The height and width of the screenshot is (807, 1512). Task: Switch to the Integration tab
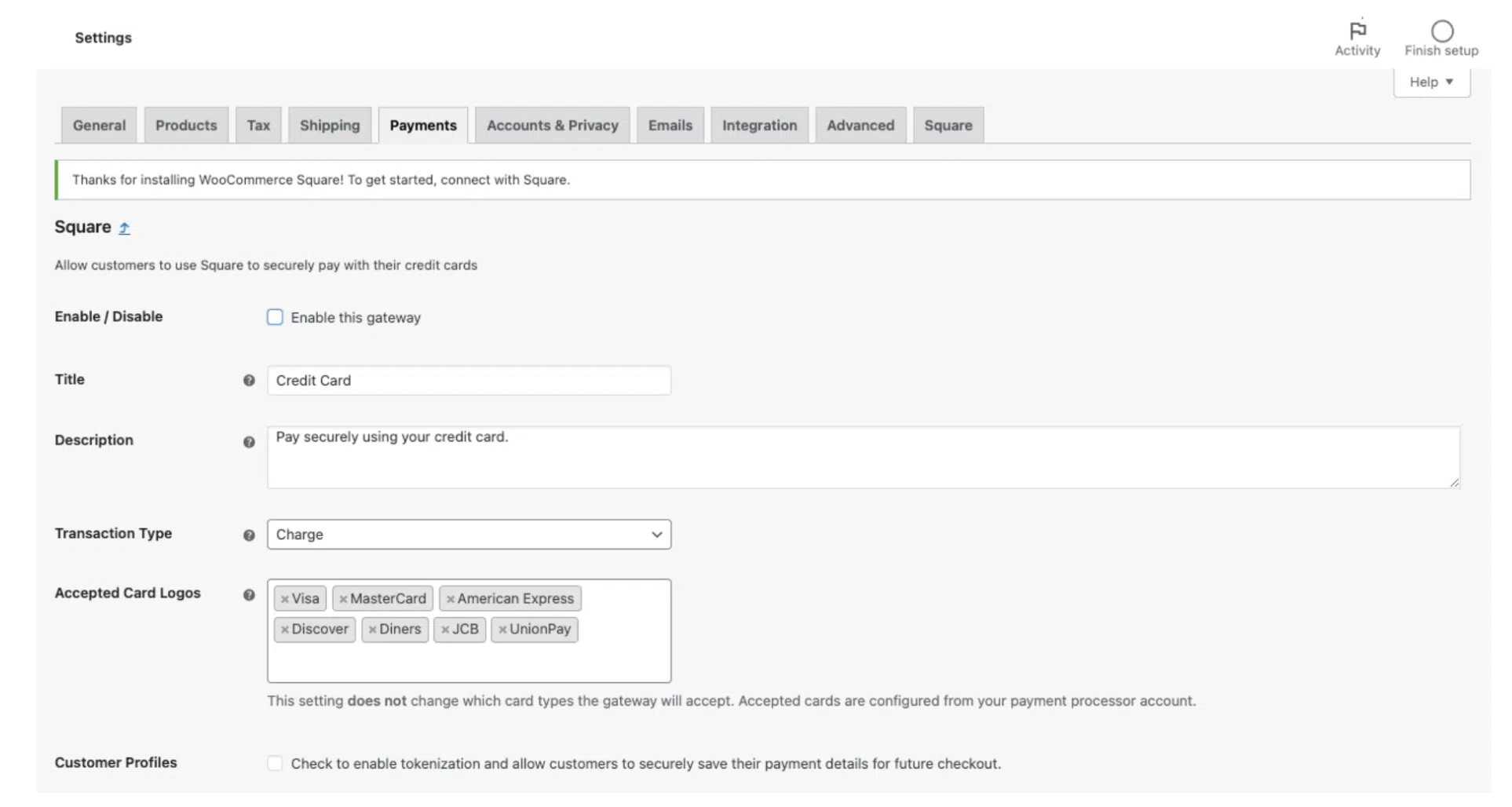(x=761, y=126)
